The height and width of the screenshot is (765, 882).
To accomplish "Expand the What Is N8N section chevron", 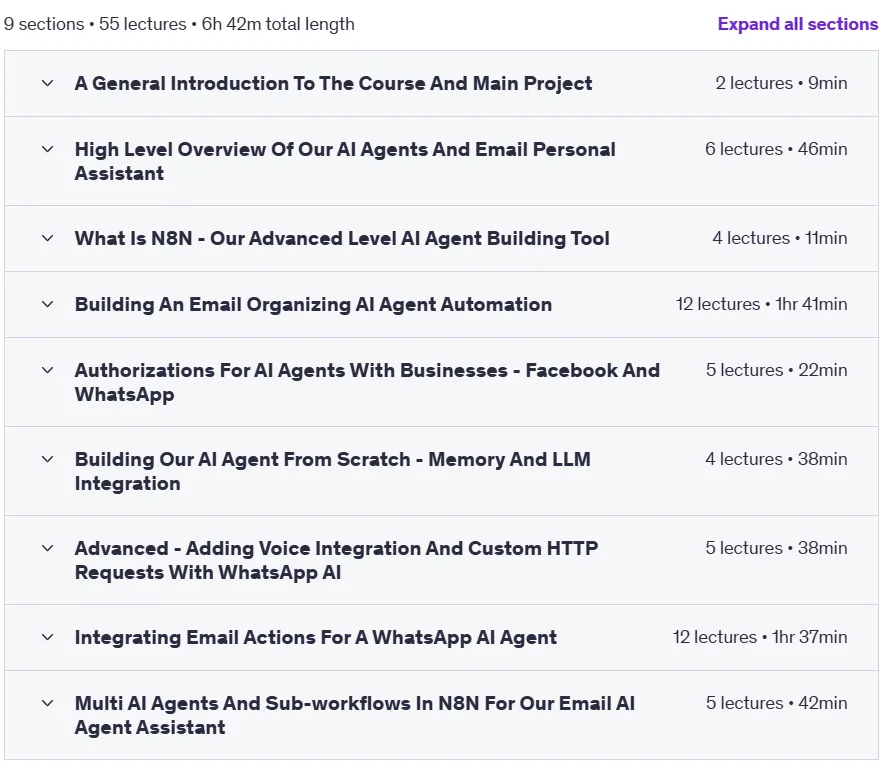I will pyautogui.click(x=48, y=238).
